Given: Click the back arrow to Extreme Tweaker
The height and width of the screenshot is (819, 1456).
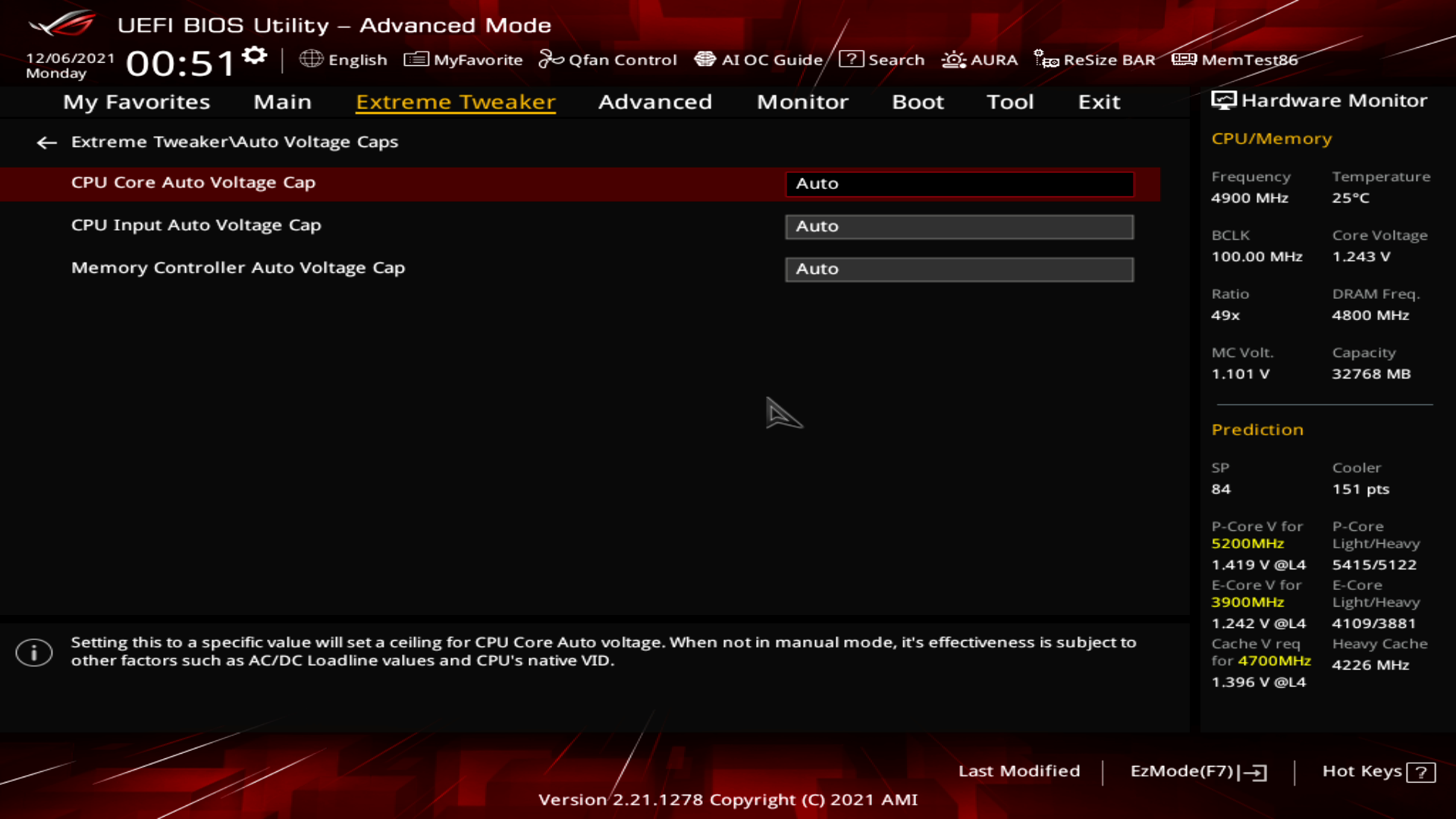Looking at the screenshot, I should 47,143.
